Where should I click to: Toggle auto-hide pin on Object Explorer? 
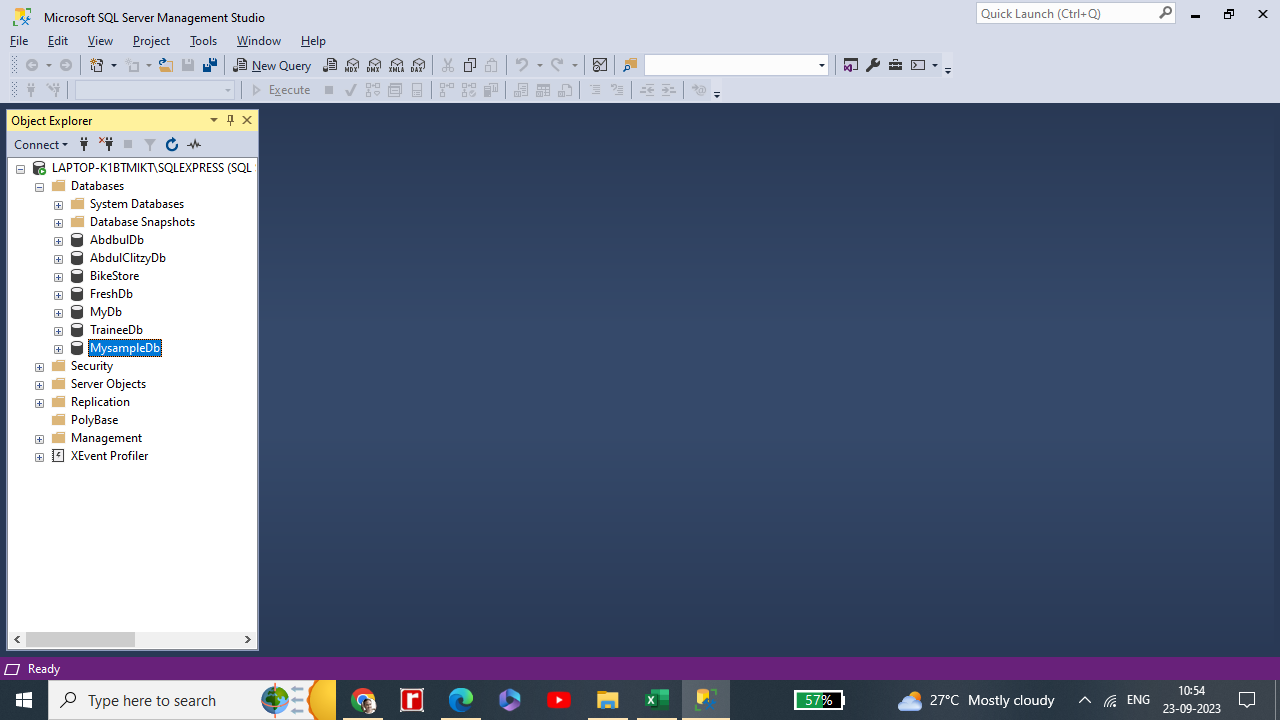pos(230,120)
